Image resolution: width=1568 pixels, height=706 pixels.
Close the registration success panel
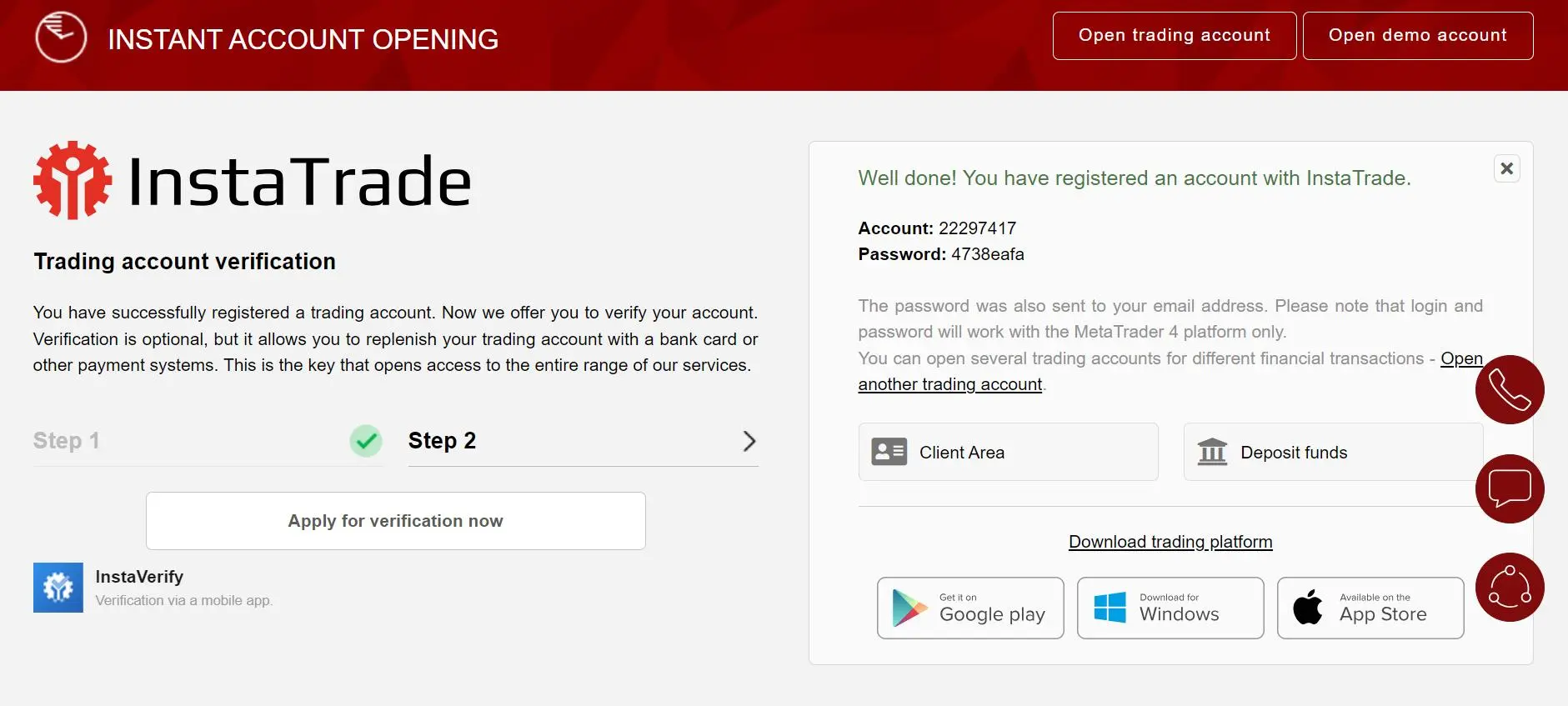click(x=1506, y=168)
